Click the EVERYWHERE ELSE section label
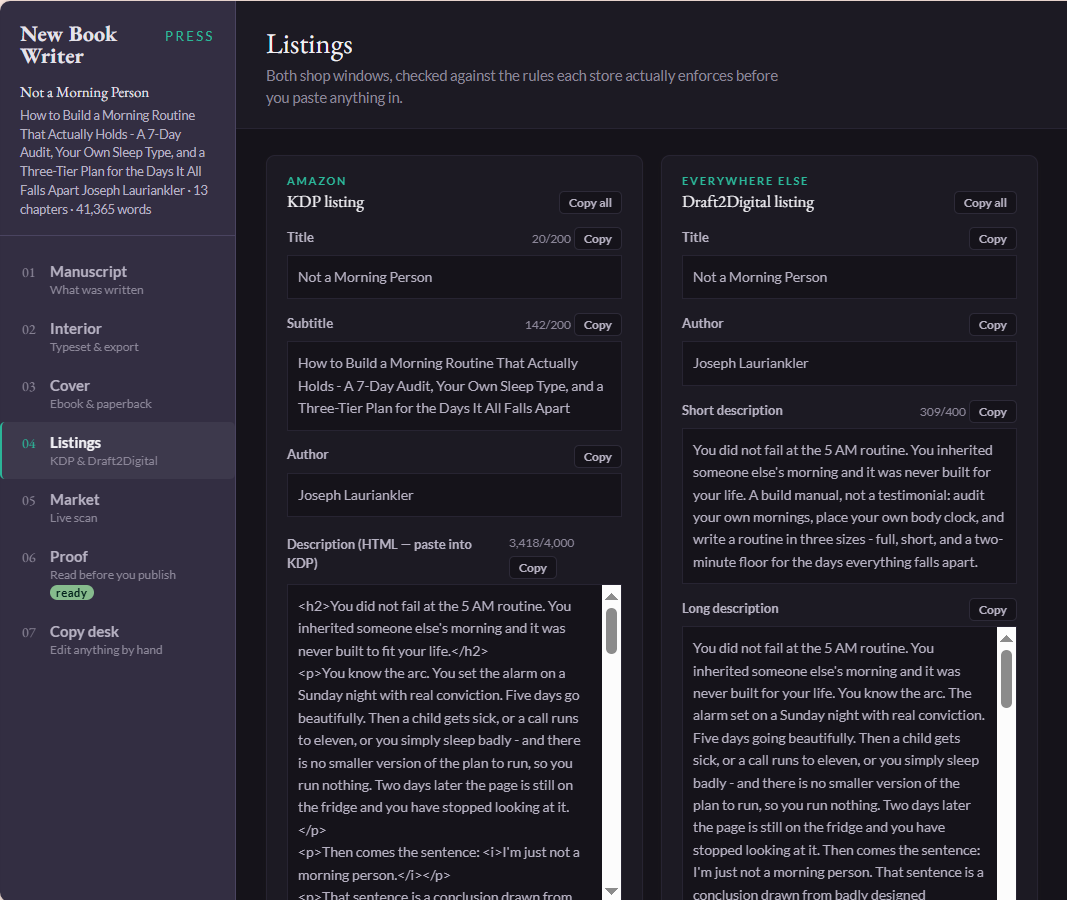The width and height of the screenshot is (1067, 900). (745, 181)
